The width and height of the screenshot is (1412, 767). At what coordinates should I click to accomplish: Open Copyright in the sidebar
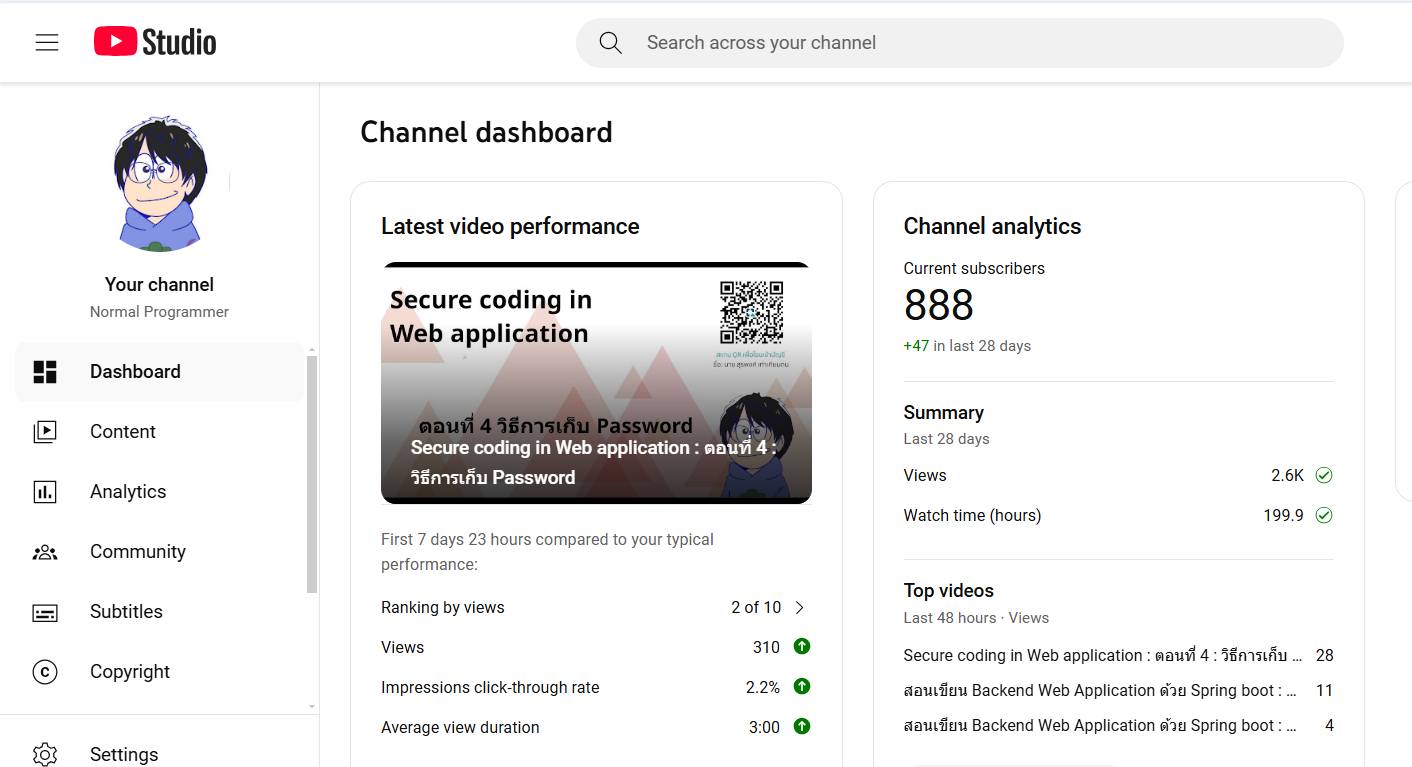pos(160,672)
